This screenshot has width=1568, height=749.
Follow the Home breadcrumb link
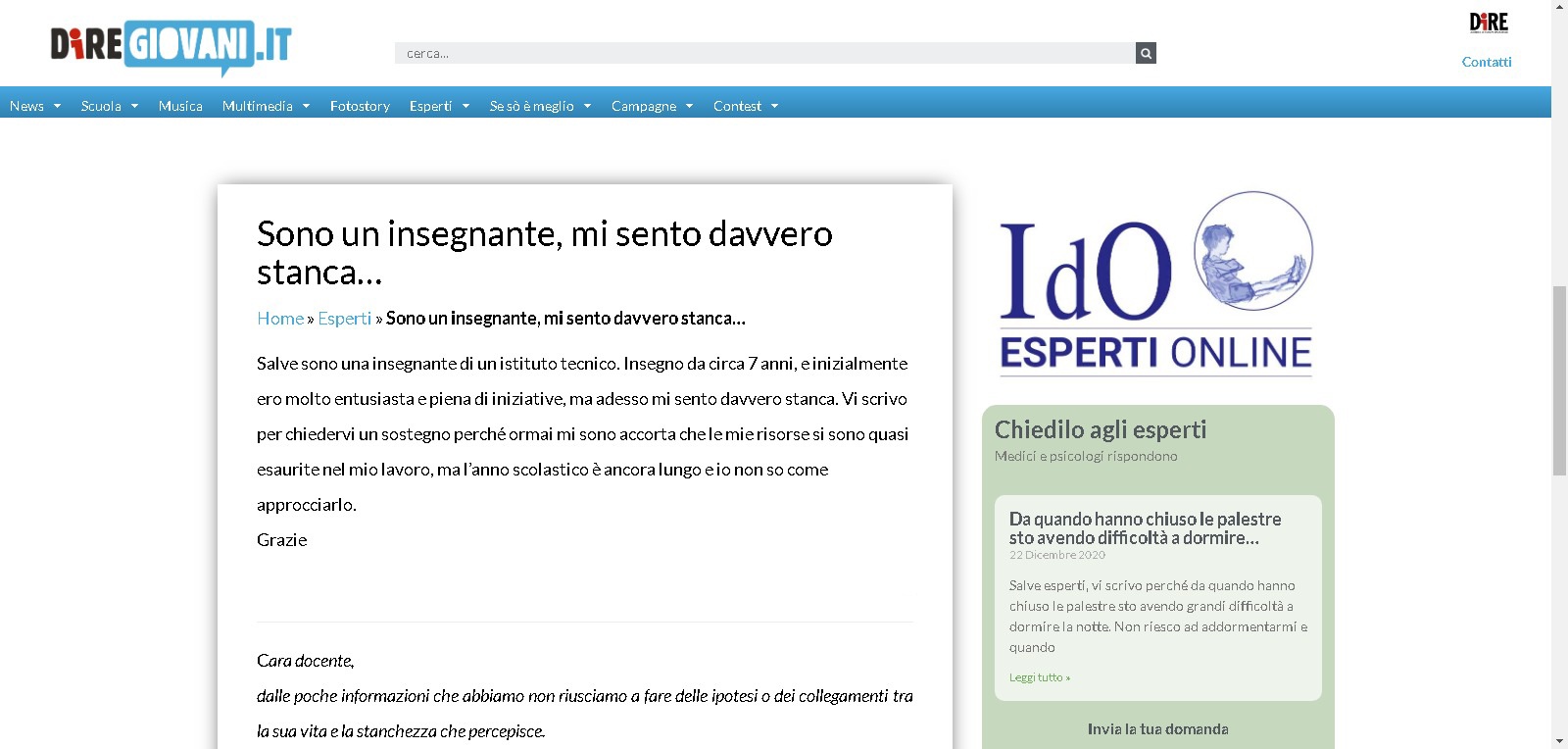(x=280, y=319)
